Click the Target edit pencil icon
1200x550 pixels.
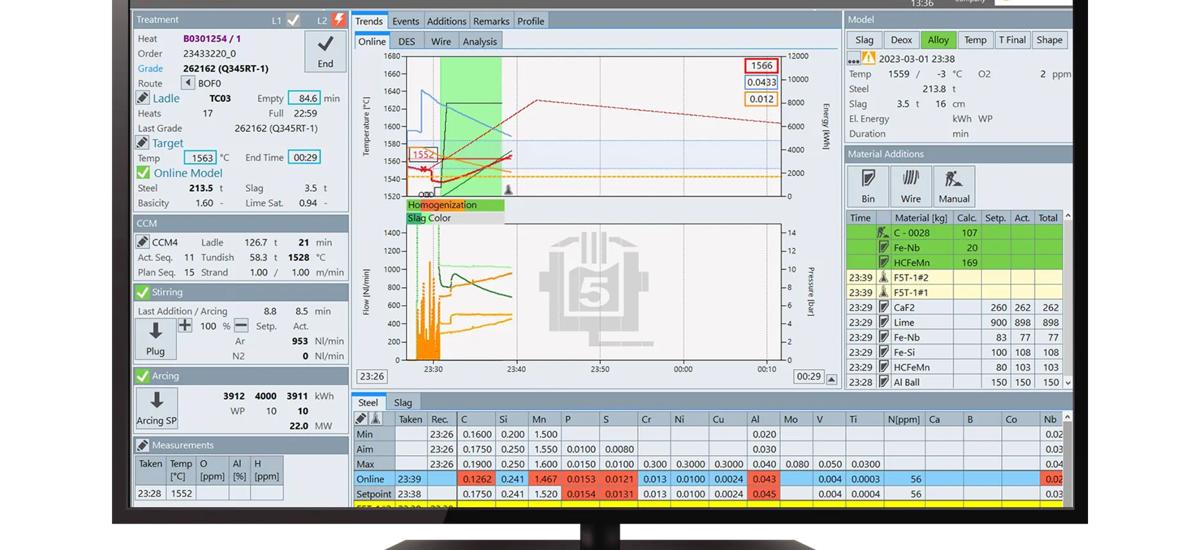pyautogui.click(x=143, y=143)
